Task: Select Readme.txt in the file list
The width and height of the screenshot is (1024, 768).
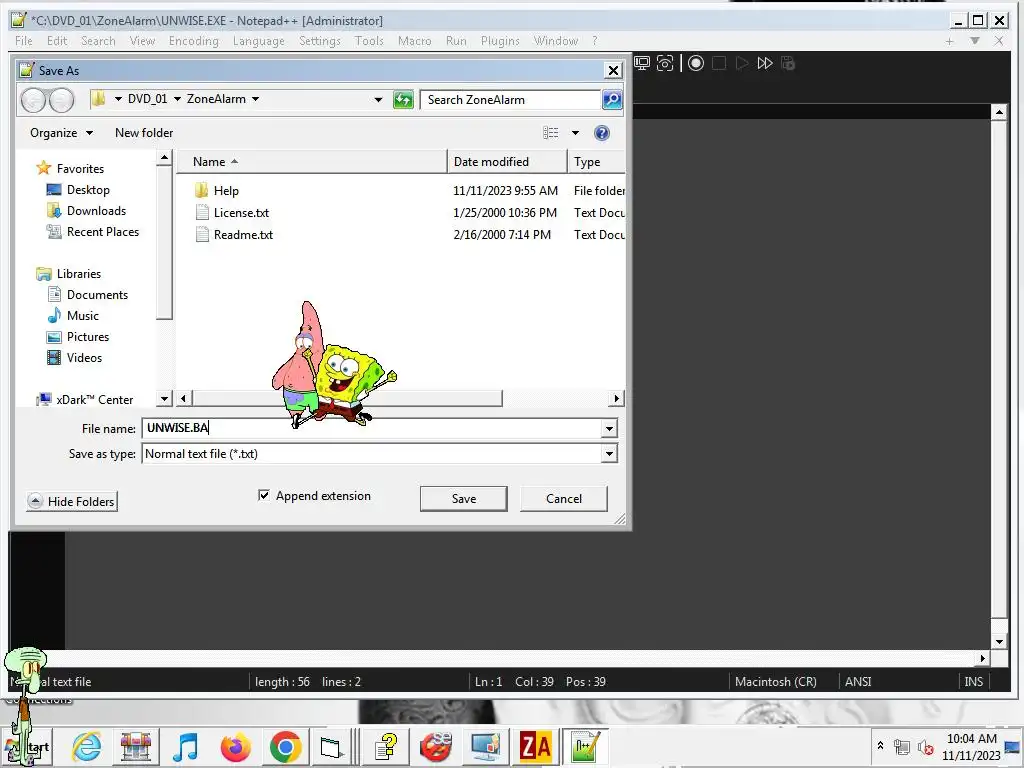Action: pos(234,235)
